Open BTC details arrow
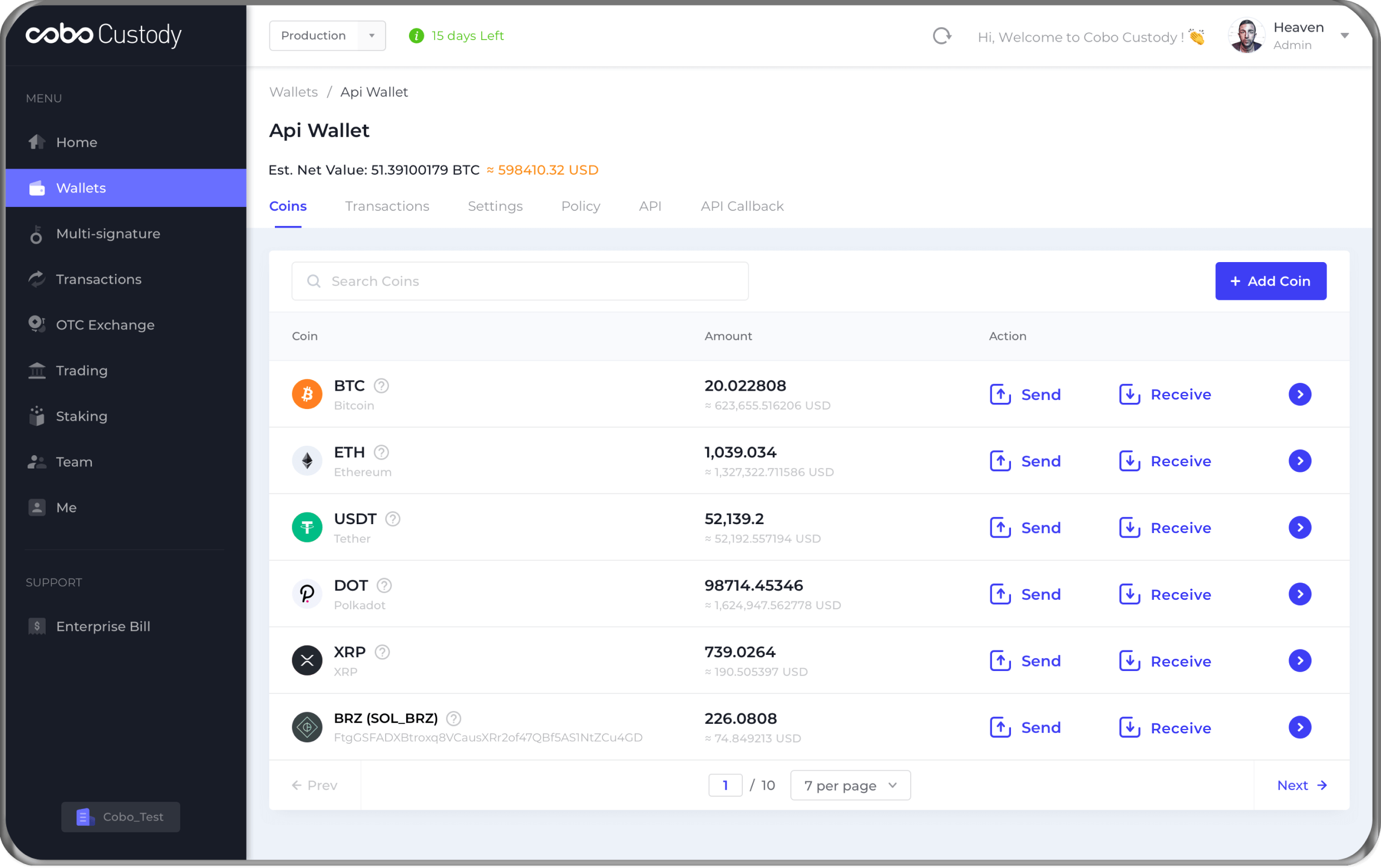The height and width of the screenshot is (868, 1381). pyautogui.click(x=1300, y=394)
